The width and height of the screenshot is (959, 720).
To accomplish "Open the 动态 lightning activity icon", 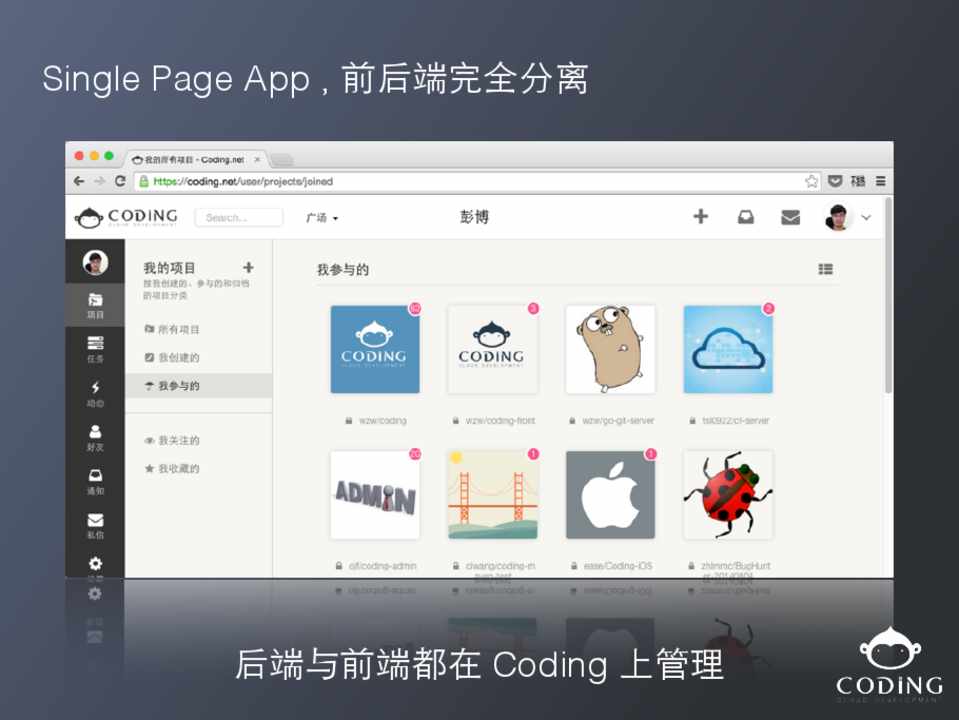I will click(95, 393).
